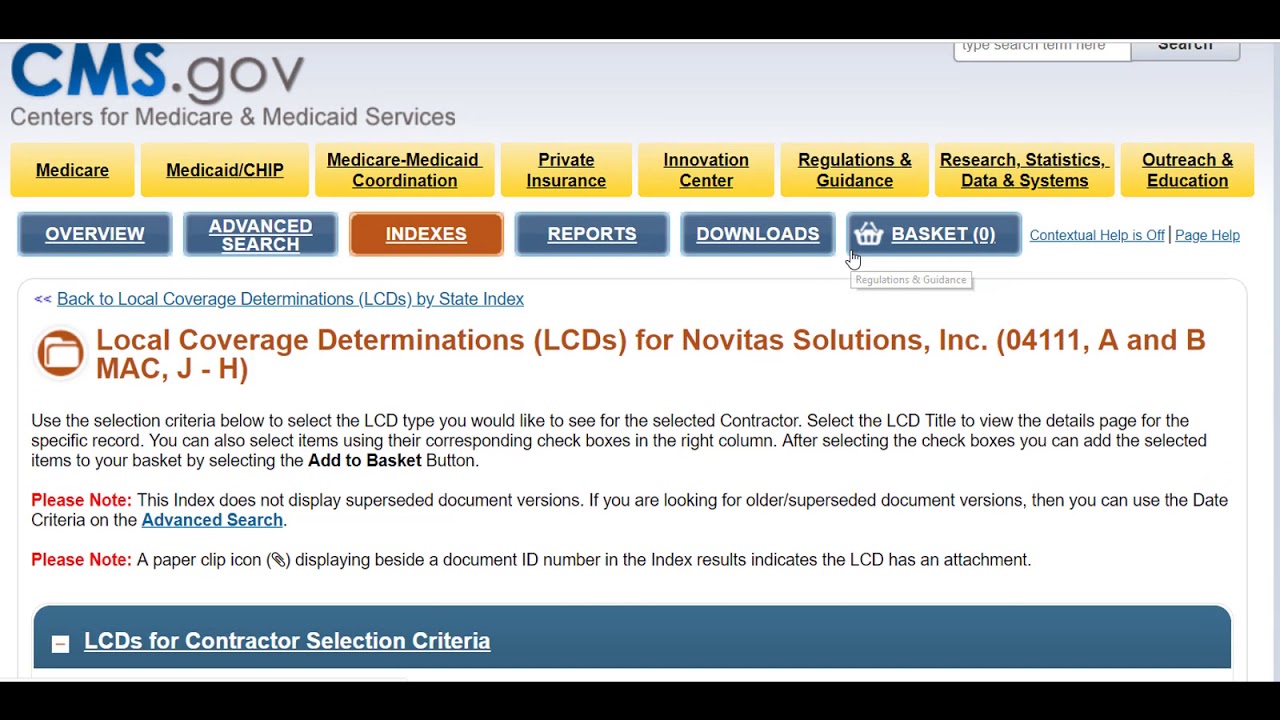Open the Page Help link
The width and height of the screenshot is (1280, 720).
(x=1207, y=235)
